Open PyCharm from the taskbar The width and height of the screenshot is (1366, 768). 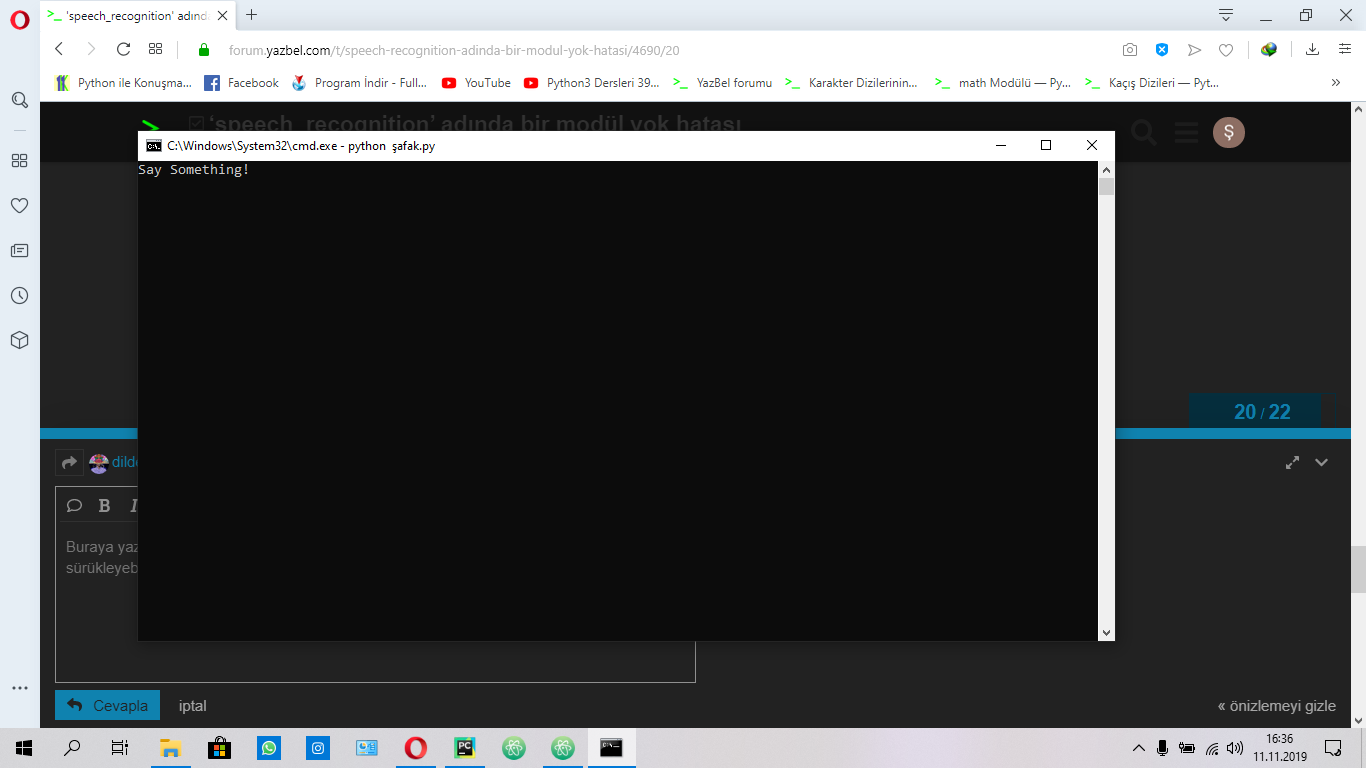(x=465, y=747)
